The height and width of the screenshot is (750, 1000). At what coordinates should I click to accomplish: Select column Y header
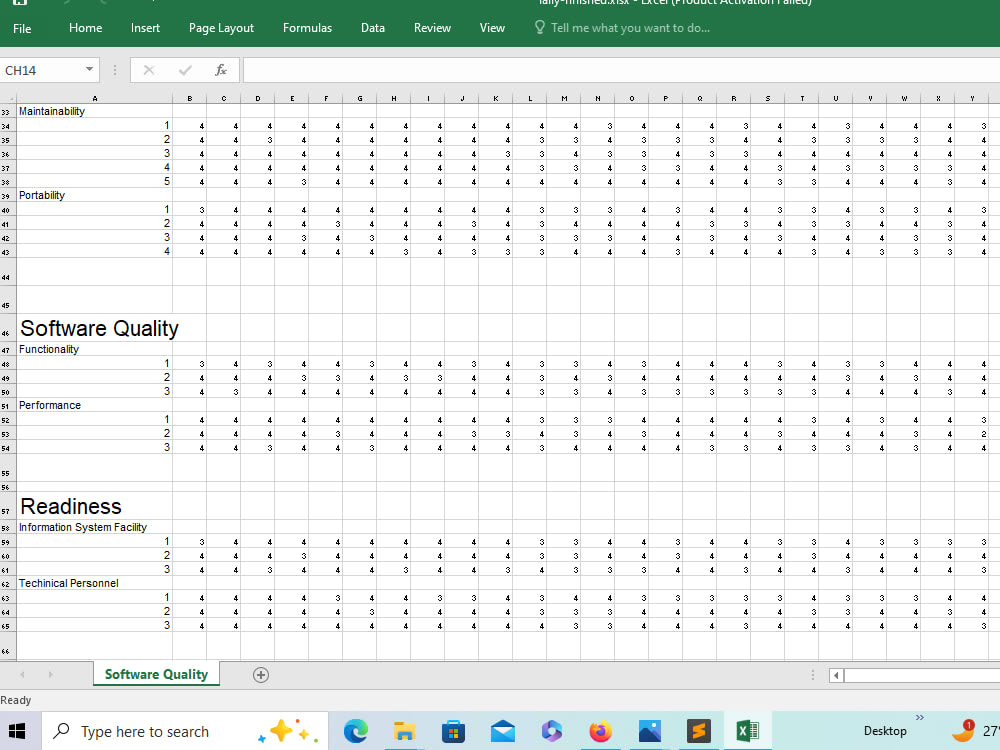[x=972, y=98]
